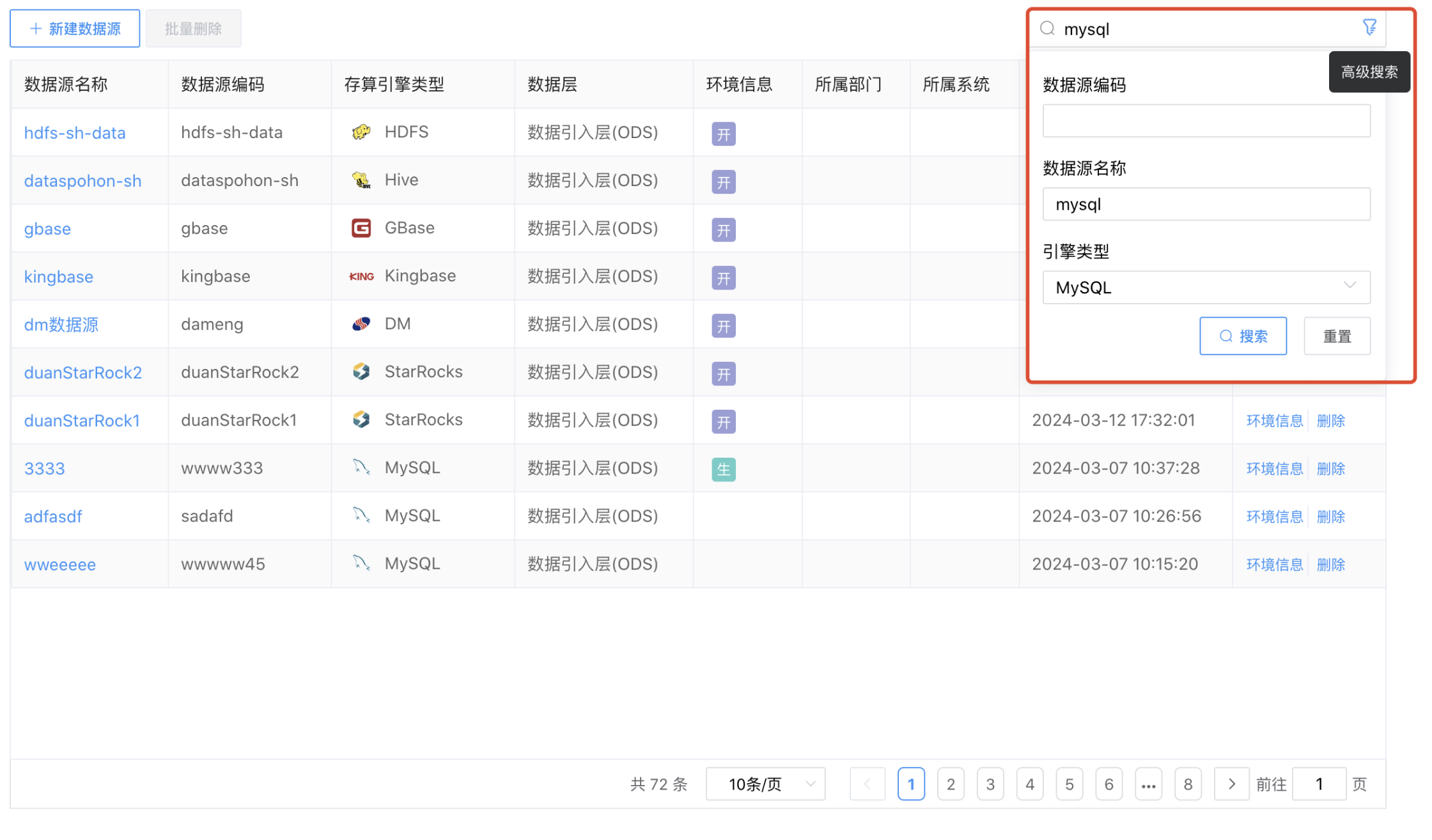
Task: Click the 数据层 column header
Action: click(552, 84)
